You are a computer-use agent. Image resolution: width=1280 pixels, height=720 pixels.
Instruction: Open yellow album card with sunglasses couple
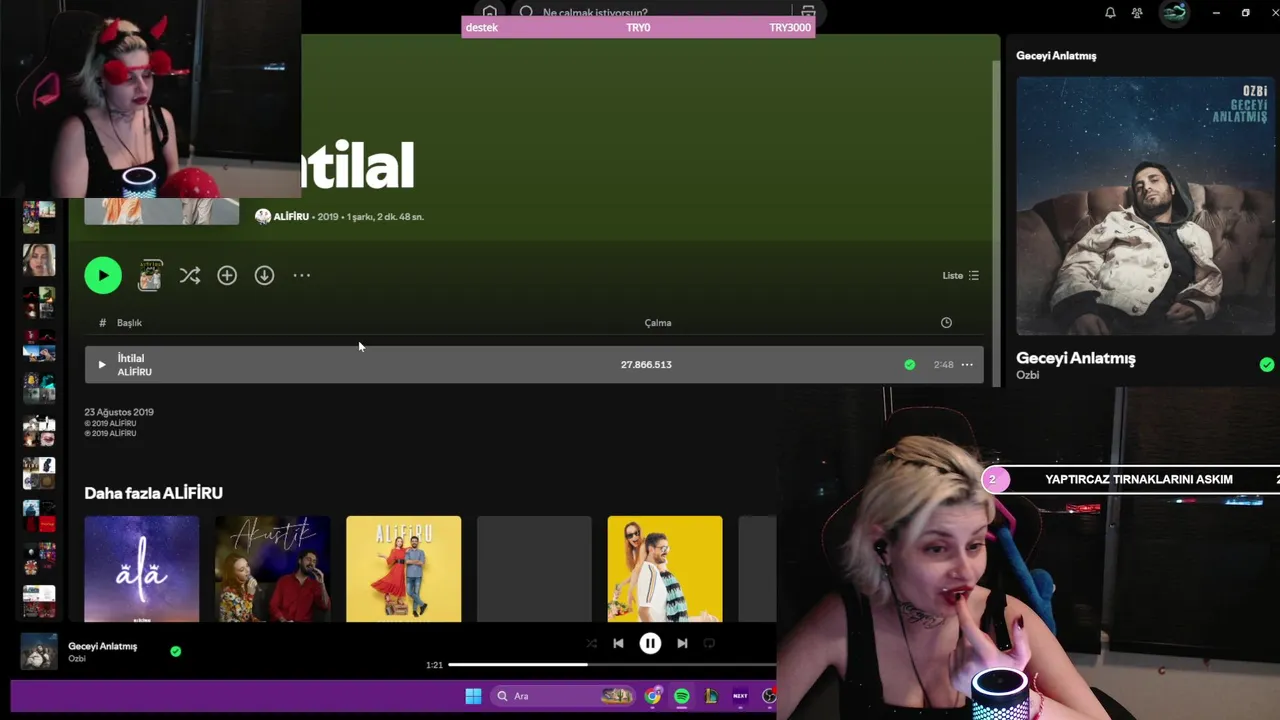click(x=665, y=569)
